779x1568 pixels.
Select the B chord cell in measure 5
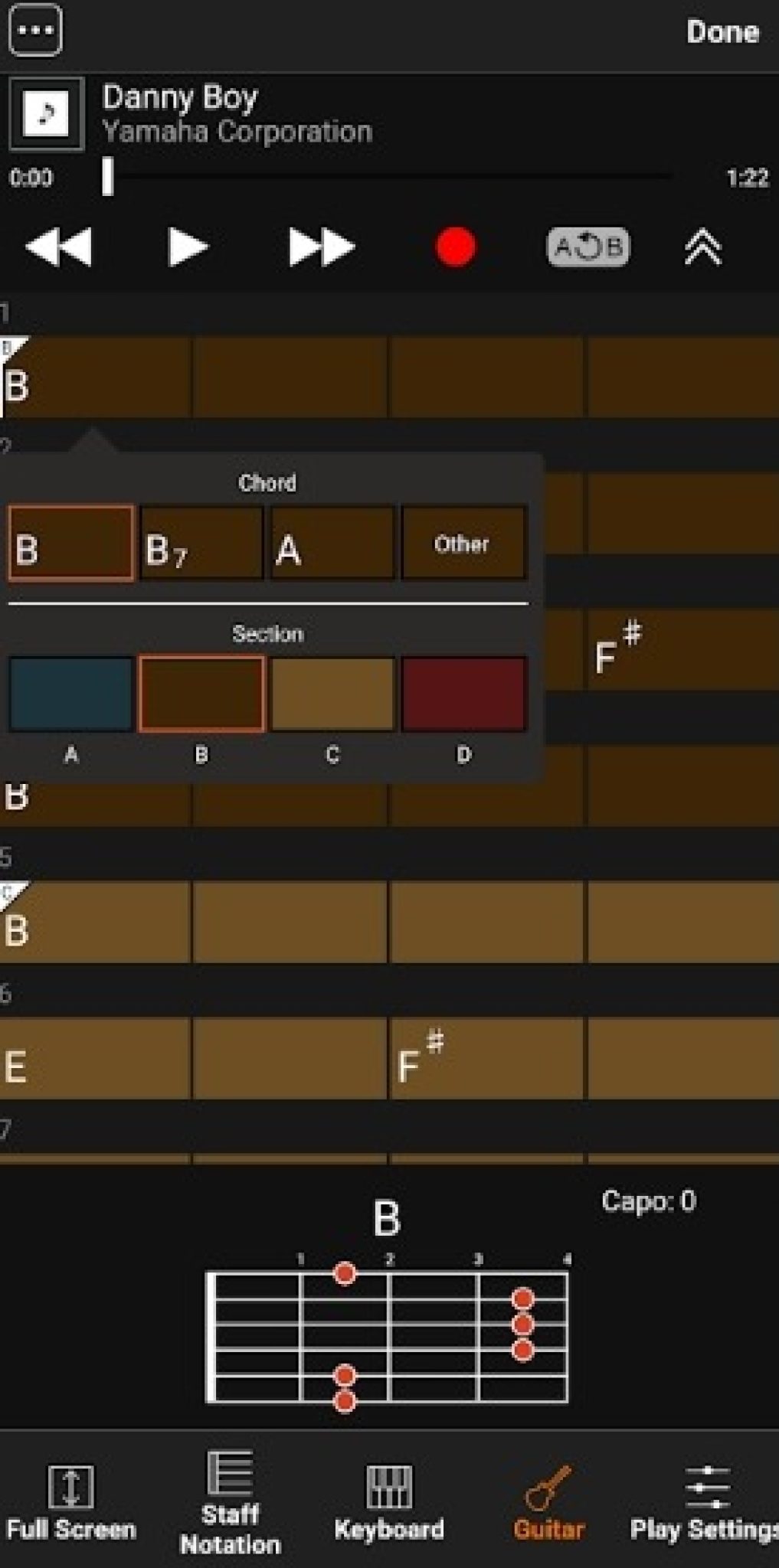pos(95,922)
